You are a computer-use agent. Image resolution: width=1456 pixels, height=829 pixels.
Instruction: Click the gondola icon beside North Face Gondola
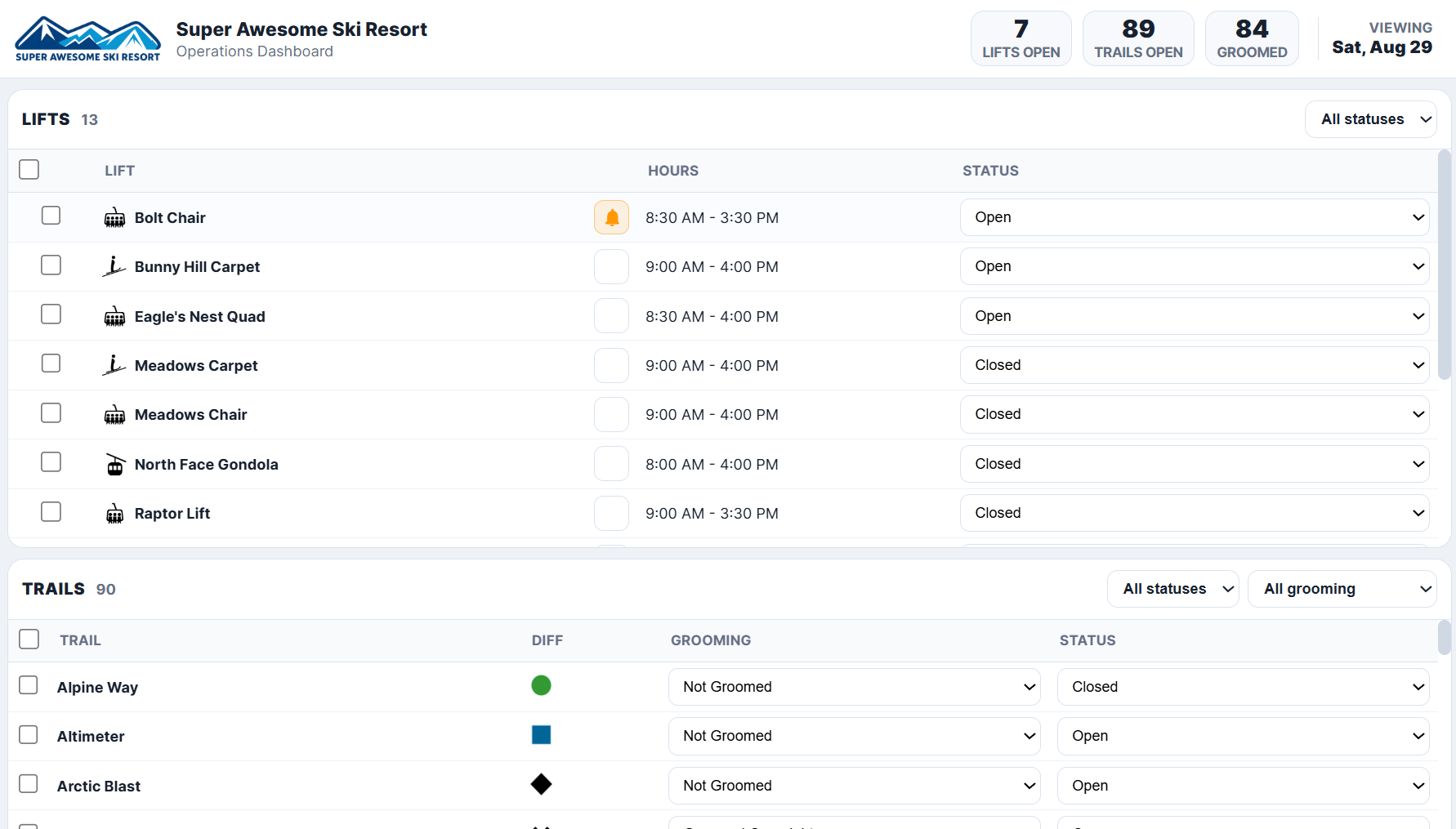click(115, 465)
